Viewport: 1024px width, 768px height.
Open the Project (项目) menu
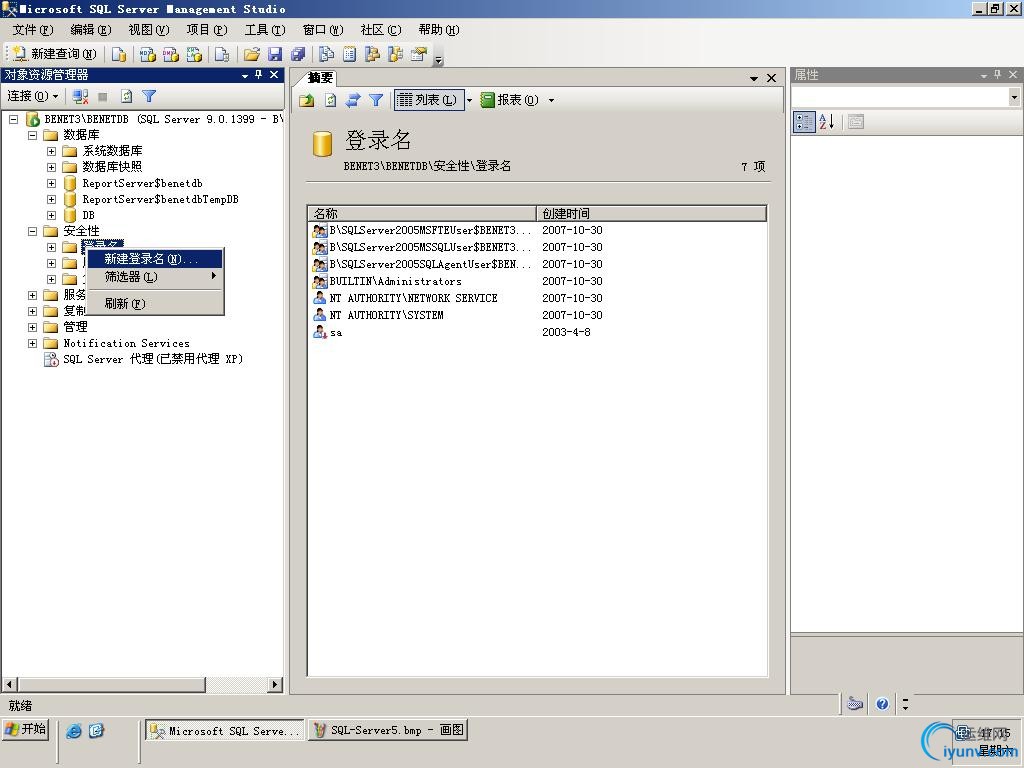(207, 30)
